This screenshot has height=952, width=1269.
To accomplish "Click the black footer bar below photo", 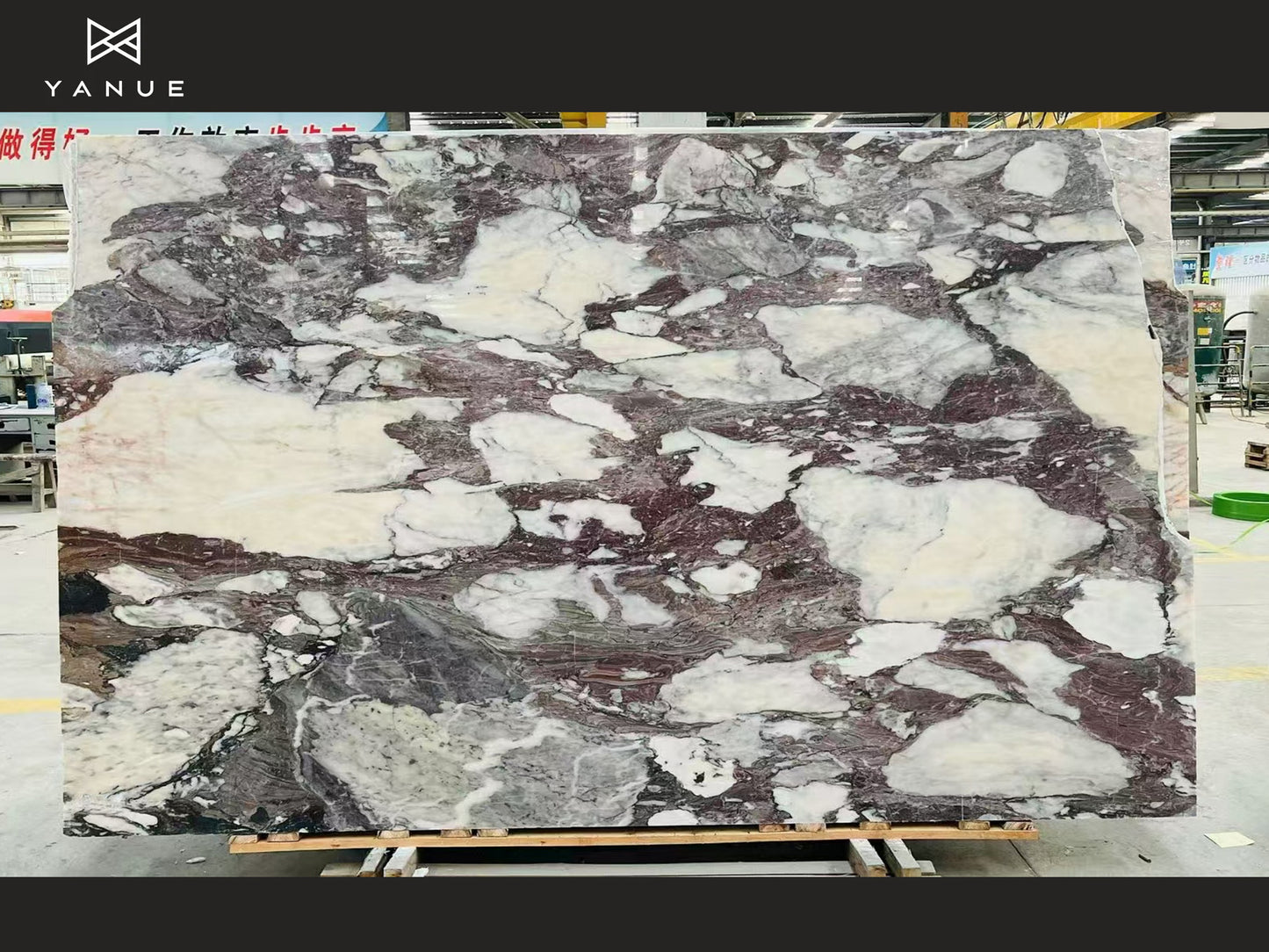I will point(632,913).
